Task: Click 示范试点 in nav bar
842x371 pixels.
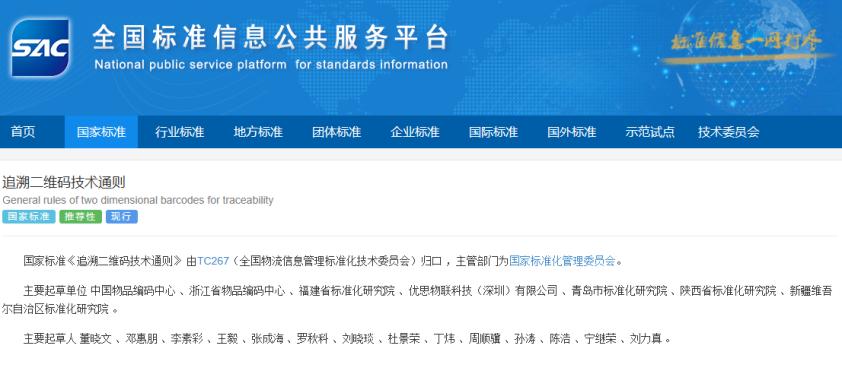Action: [x=650, y=132]
